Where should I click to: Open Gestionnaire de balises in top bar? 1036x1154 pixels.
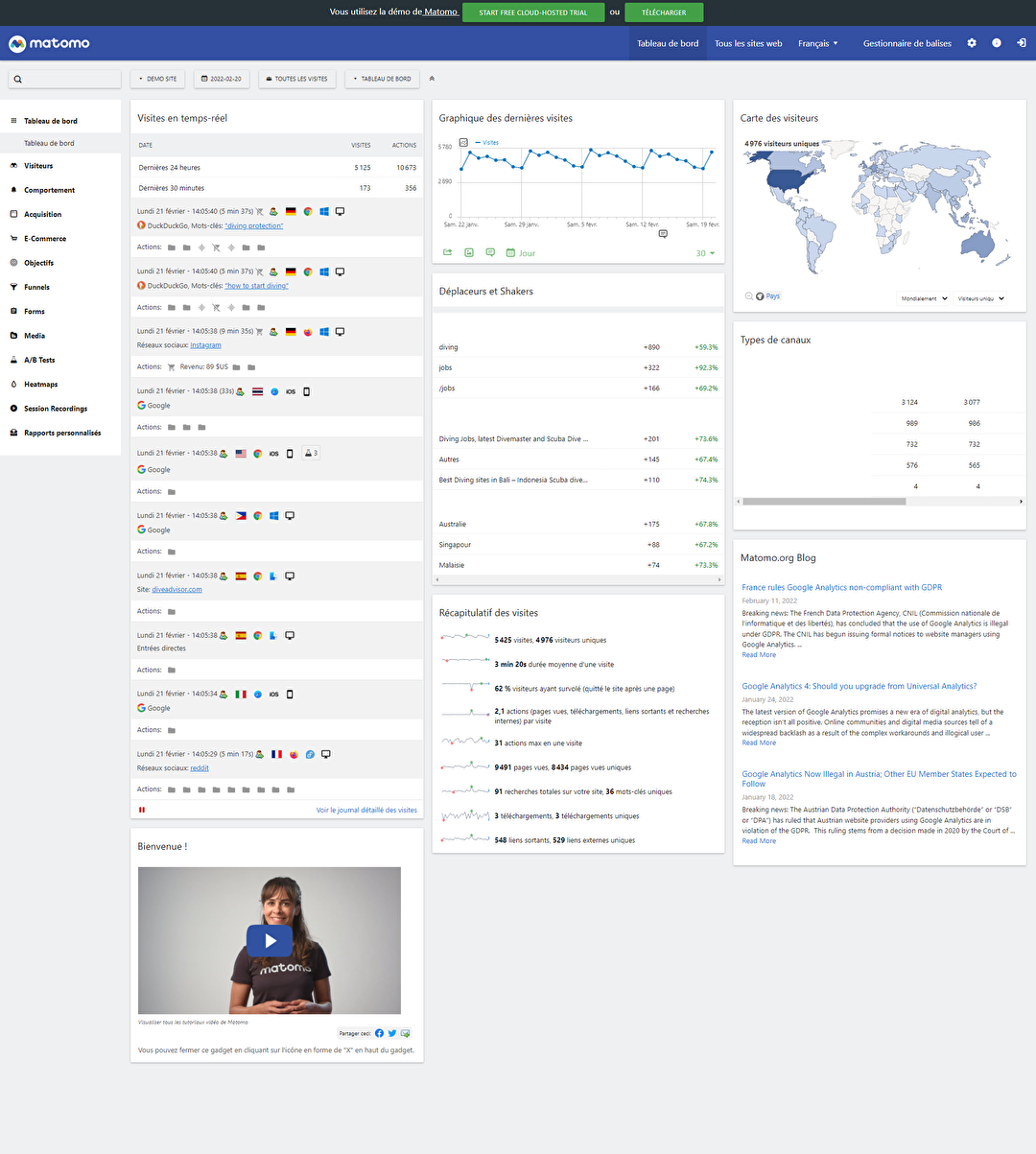pos(907,43)
